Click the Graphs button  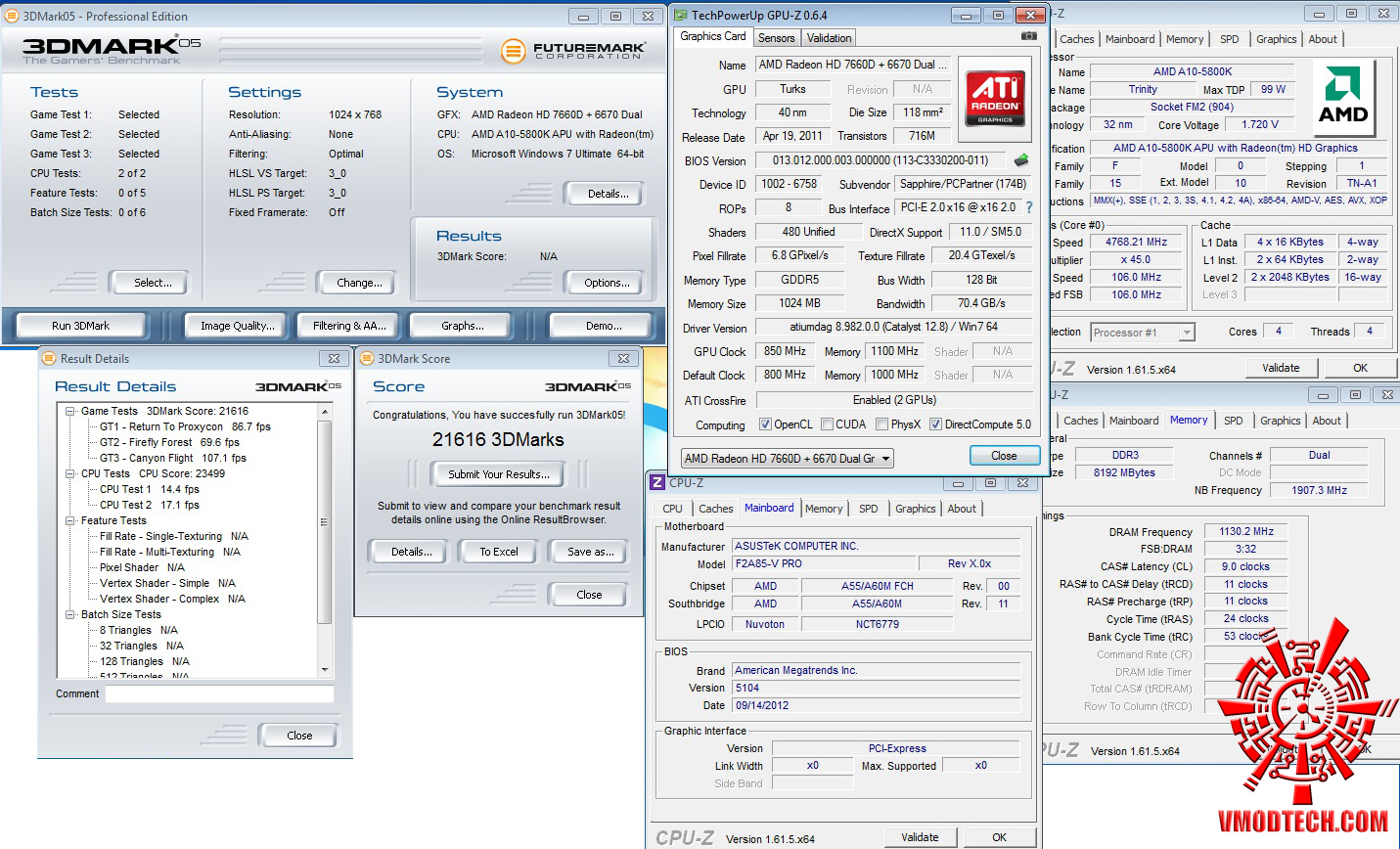[463, 326]
